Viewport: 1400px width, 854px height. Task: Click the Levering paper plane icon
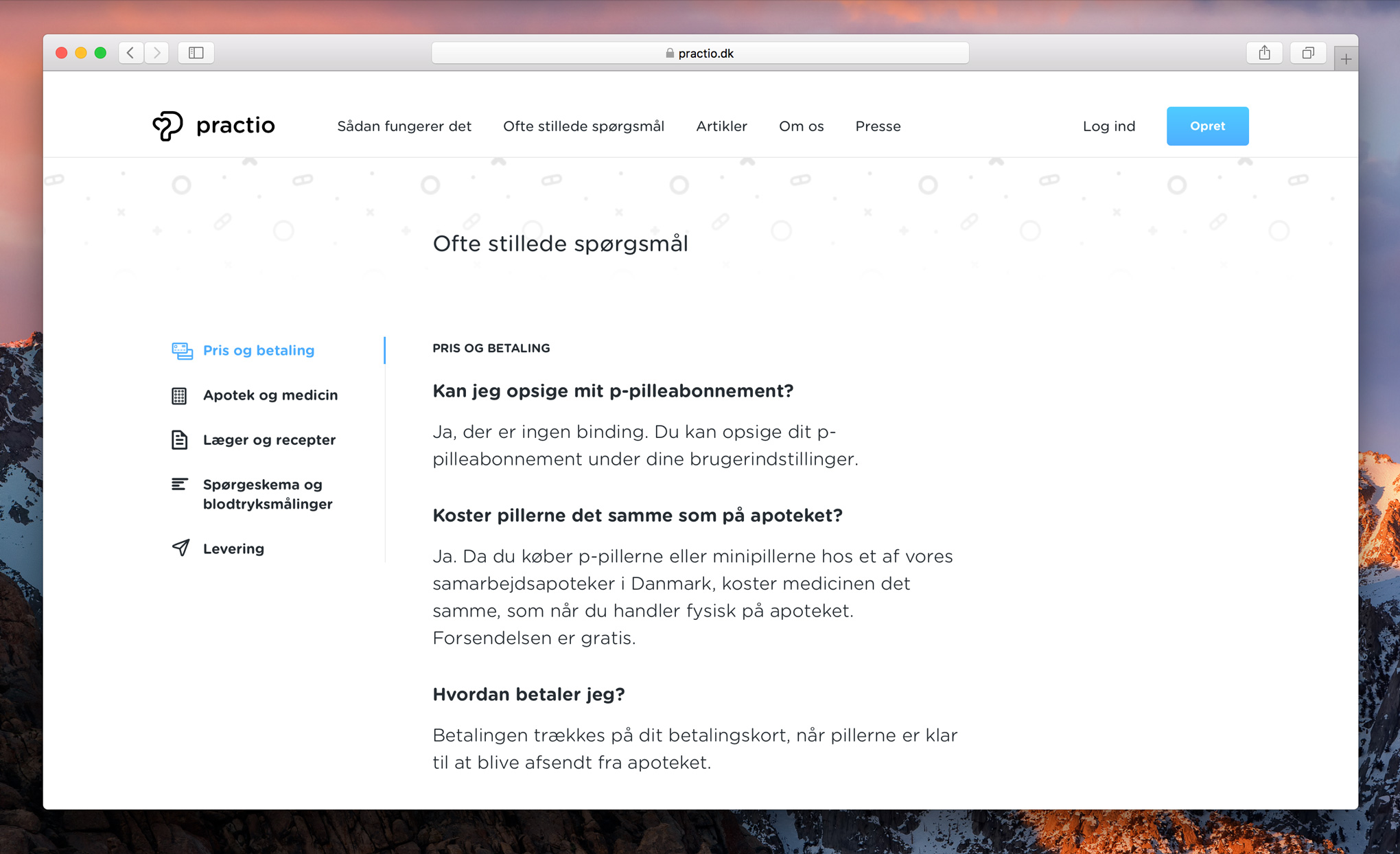click(180, 548)
